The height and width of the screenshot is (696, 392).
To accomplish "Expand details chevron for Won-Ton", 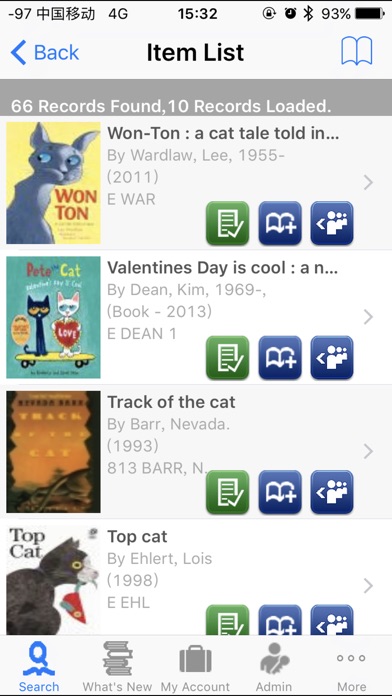I will tap(368, 182).
